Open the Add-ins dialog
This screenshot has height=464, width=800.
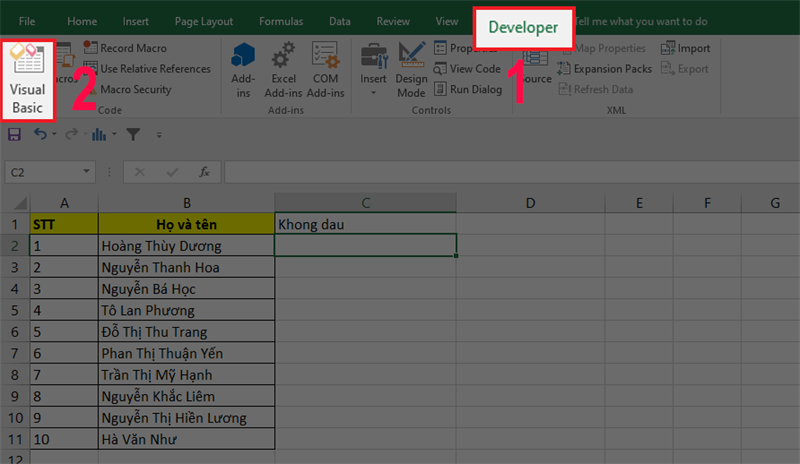(x=243, y=70)
